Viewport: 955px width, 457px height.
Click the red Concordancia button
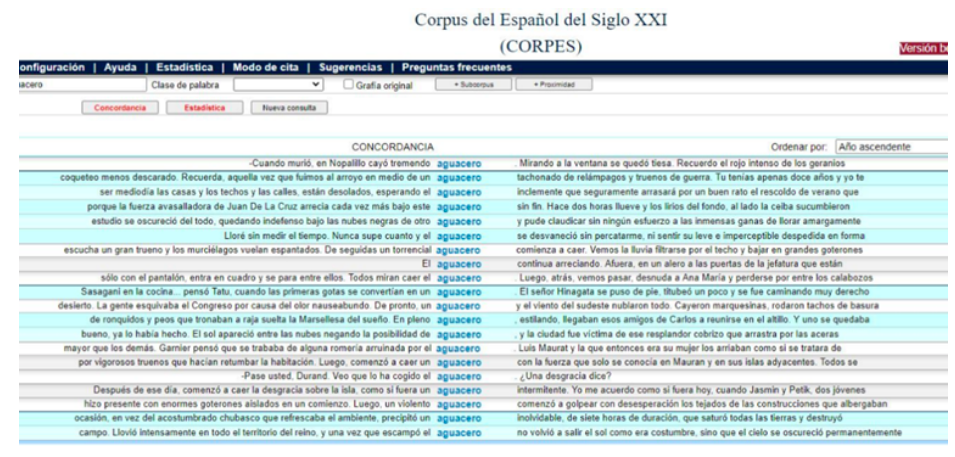point(120,108)
